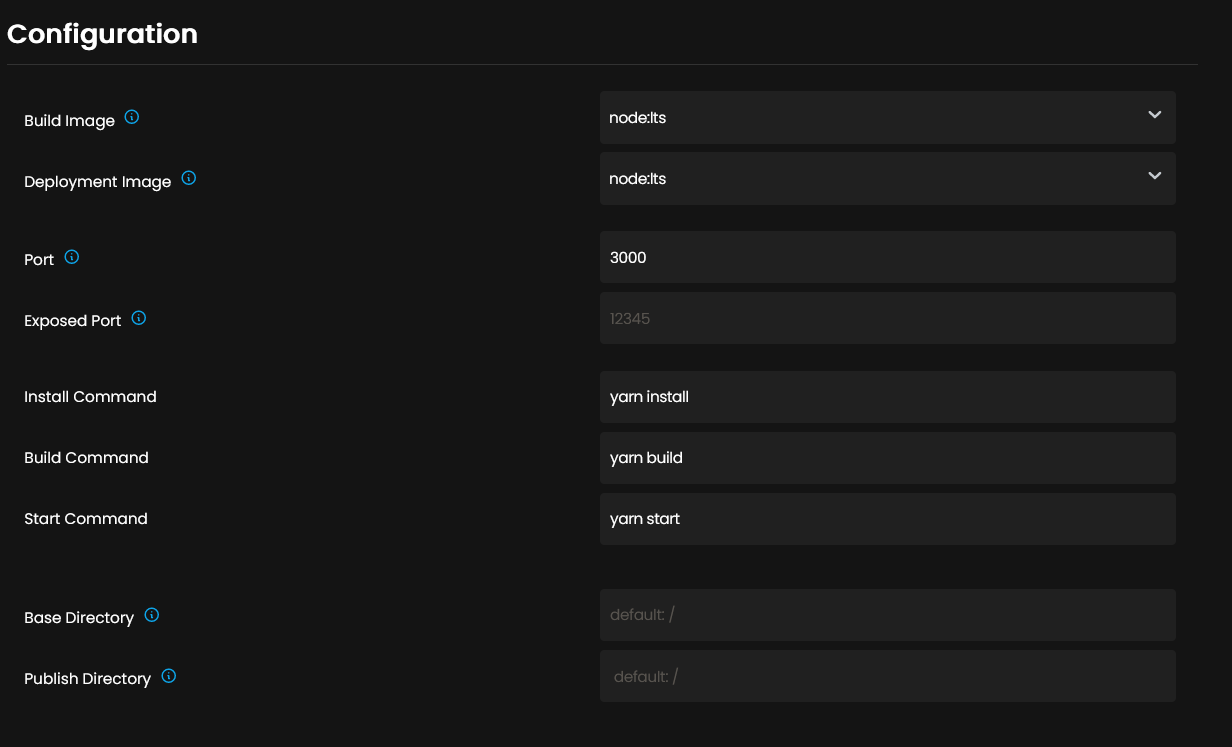1232x747 pixels.
Task: Click the Deployment Image chevron arrow
Action: [x=1154, y=178]
